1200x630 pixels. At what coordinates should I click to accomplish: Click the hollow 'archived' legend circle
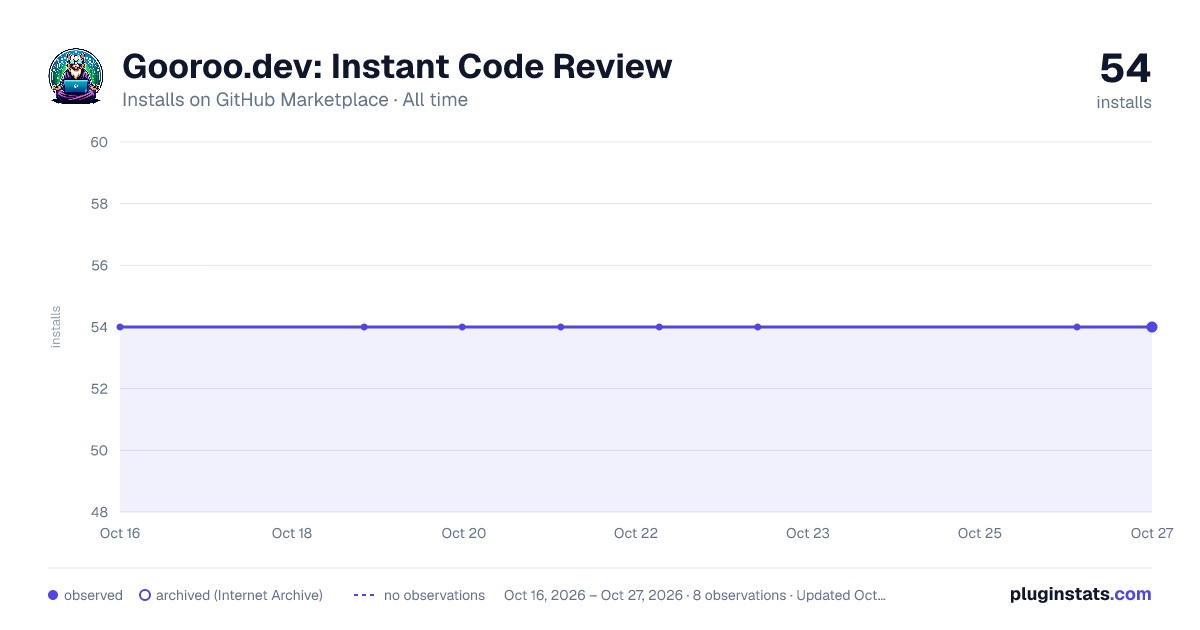[x=145, y=595]
